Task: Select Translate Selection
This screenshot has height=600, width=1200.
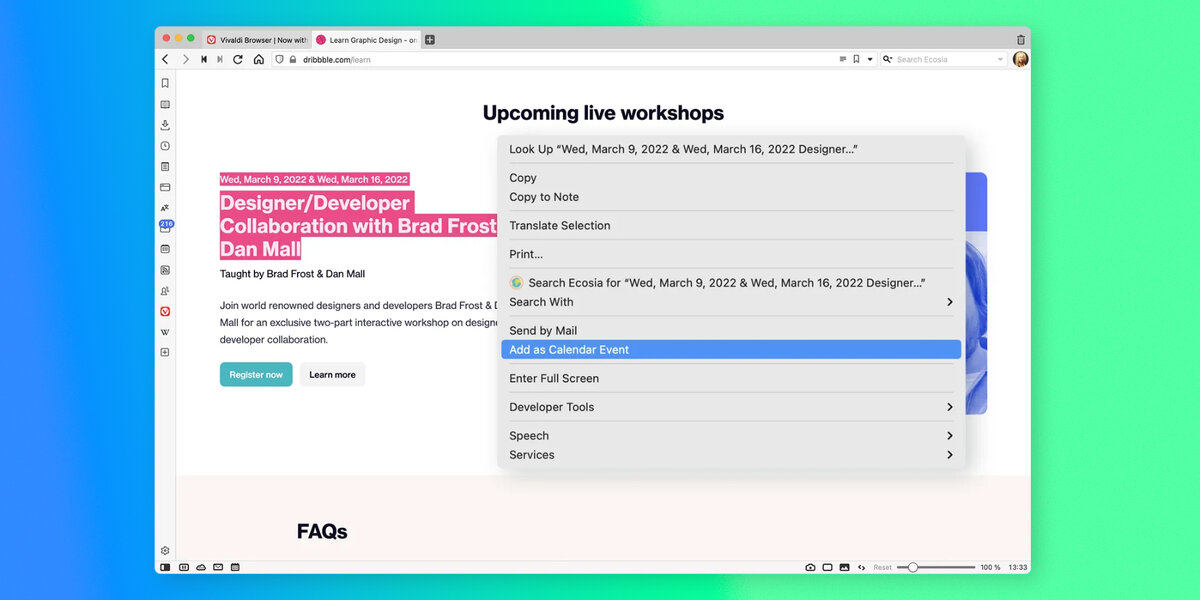Action: click(x=731, y=226)
